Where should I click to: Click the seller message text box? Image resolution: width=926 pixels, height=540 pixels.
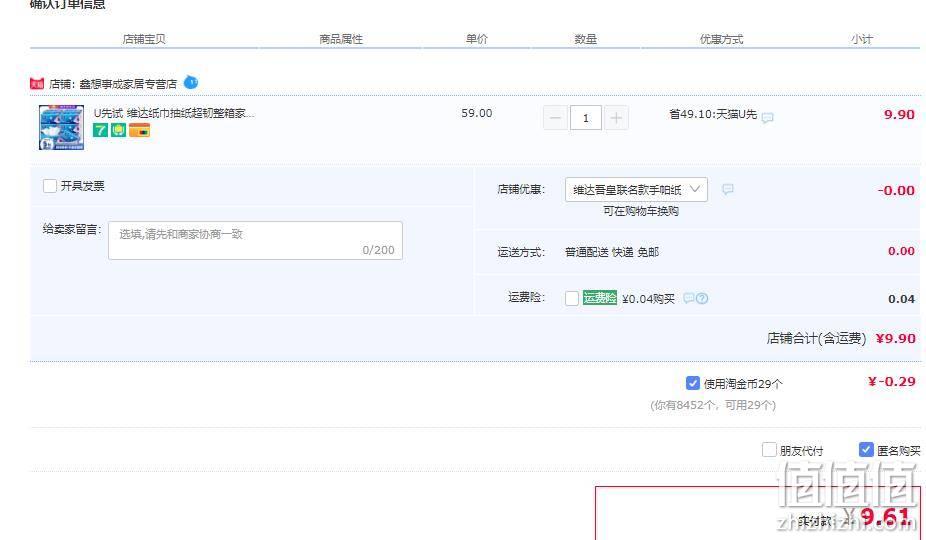tap(255, 240)
